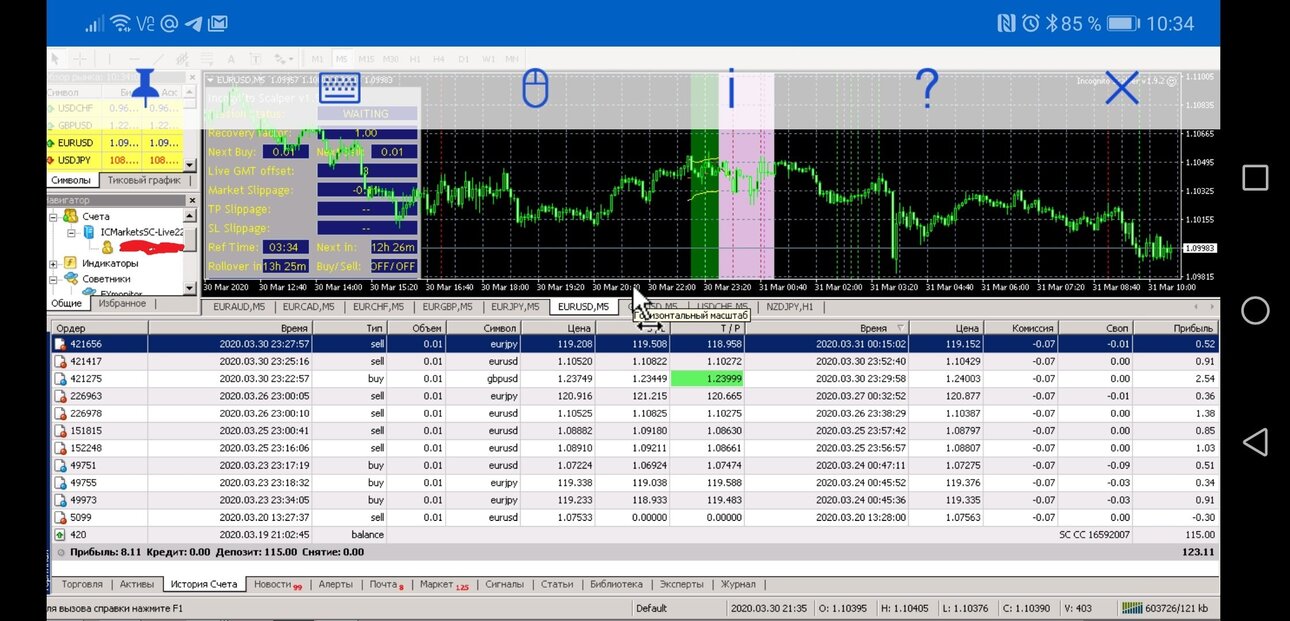Open the Общие tab in Navigator
1290x621 pixels.
click(x=66, y=303)
